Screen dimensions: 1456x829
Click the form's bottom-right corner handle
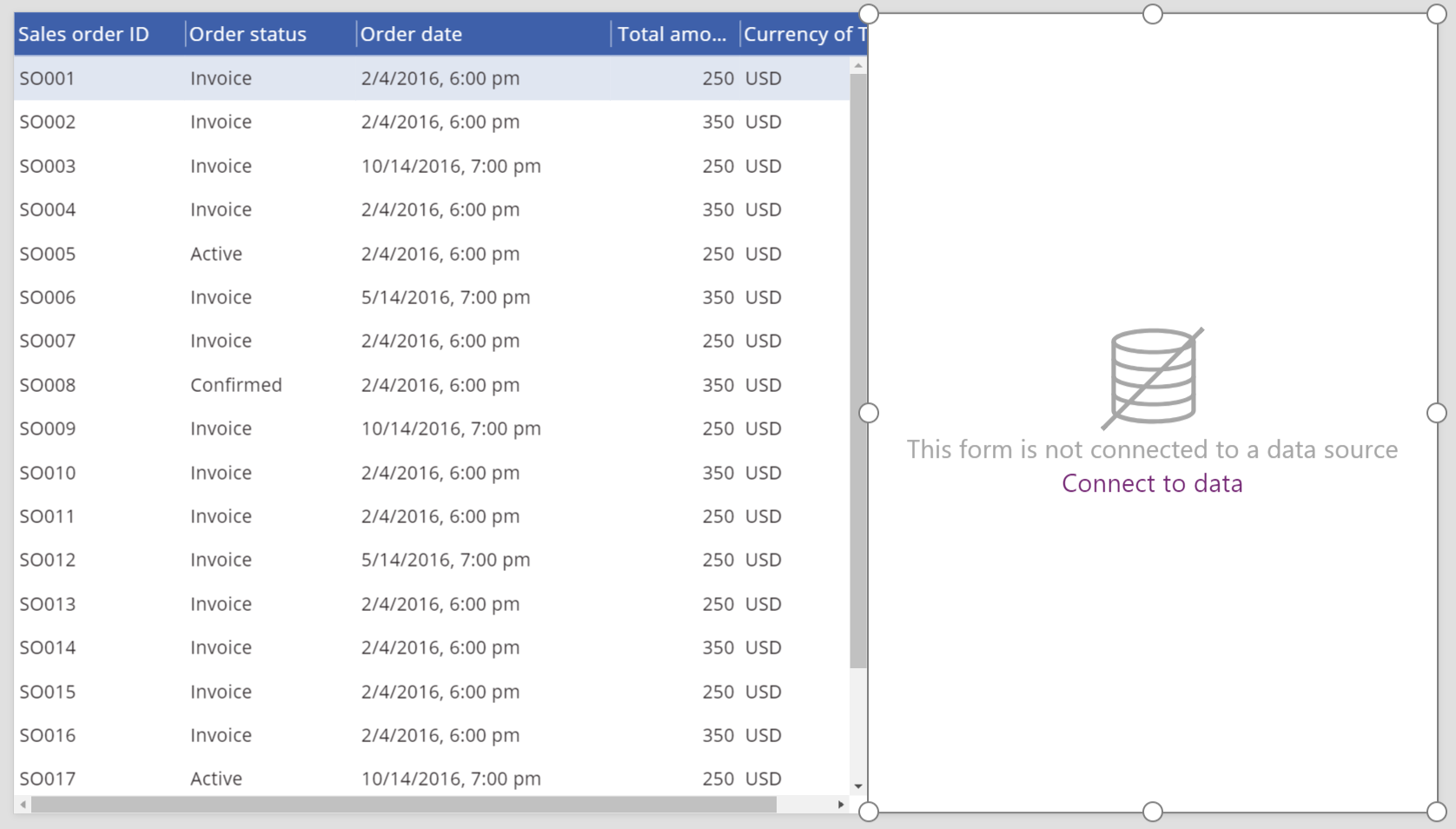click(x=1438, y=812)
